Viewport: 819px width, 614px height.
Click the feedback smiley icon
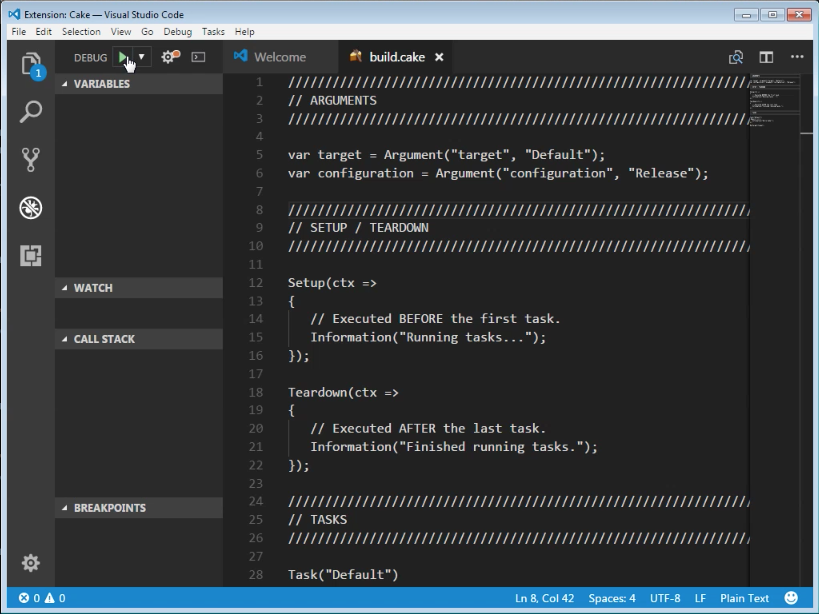(791, 598)
